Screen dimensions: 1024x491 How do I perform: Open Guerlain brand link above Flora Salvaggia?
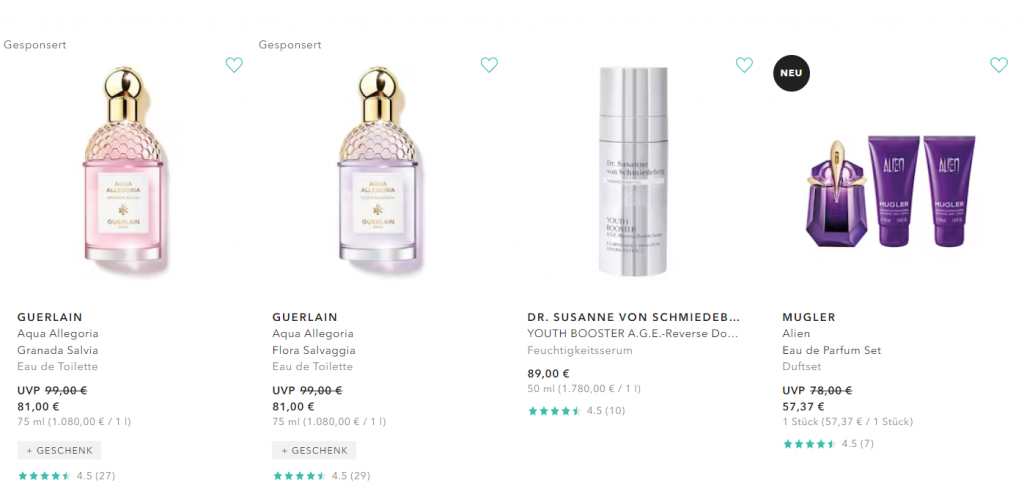point(305,317)
